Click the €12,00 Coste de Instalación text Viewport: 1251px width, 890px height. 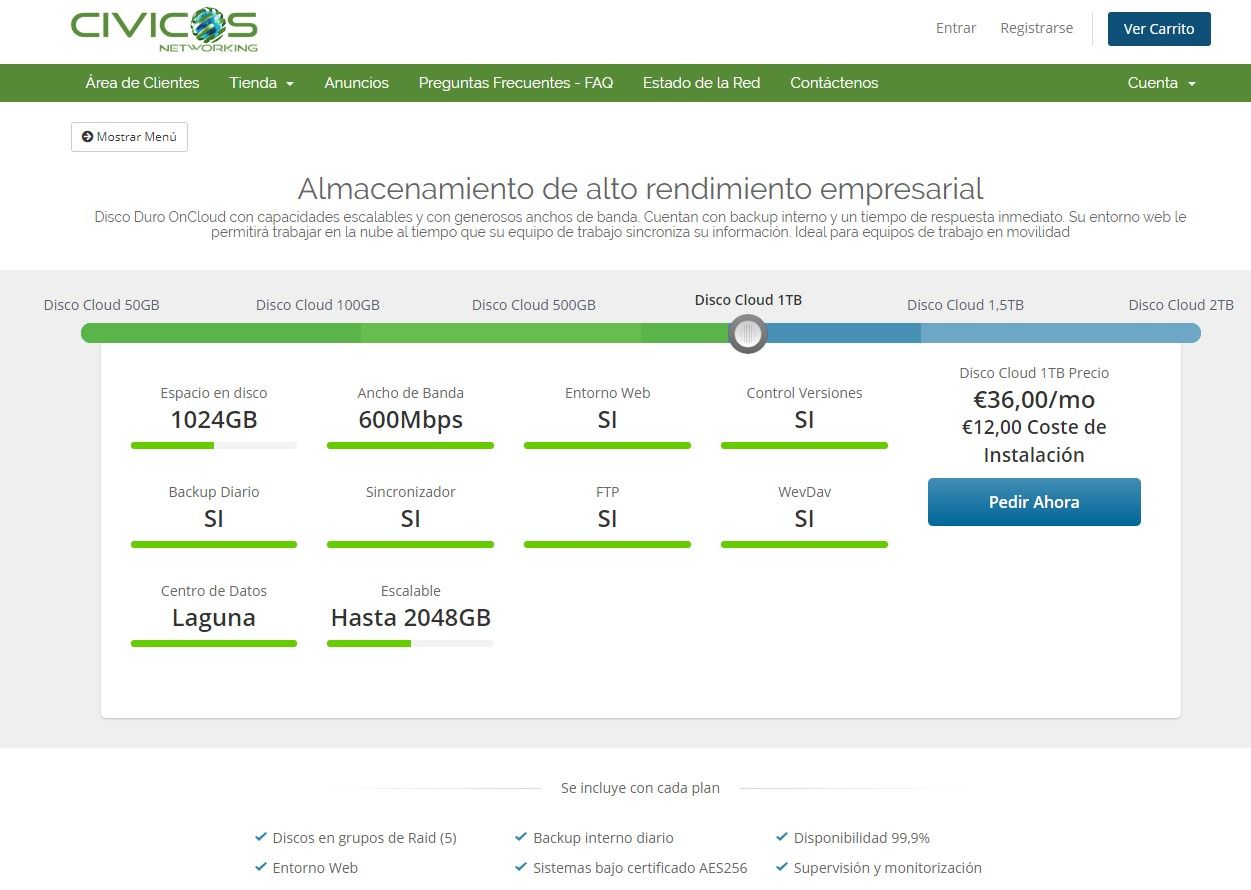coord(1034,441)
